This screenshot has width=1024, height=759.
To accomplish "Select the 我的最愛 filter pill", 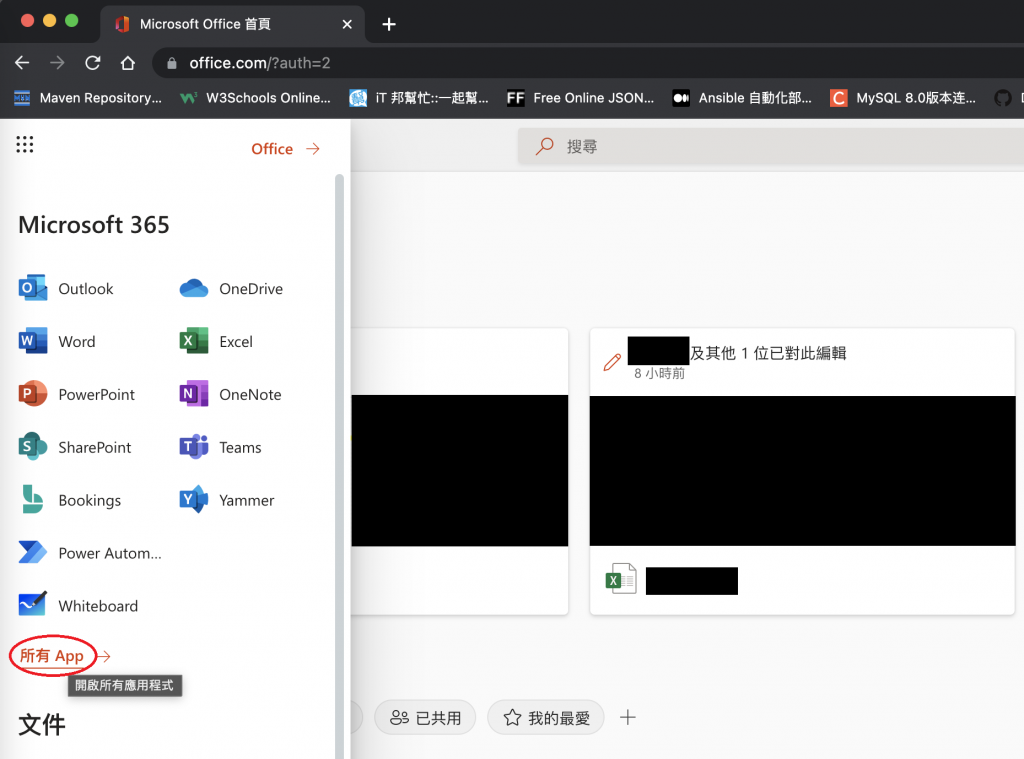I will coord(545,718).
